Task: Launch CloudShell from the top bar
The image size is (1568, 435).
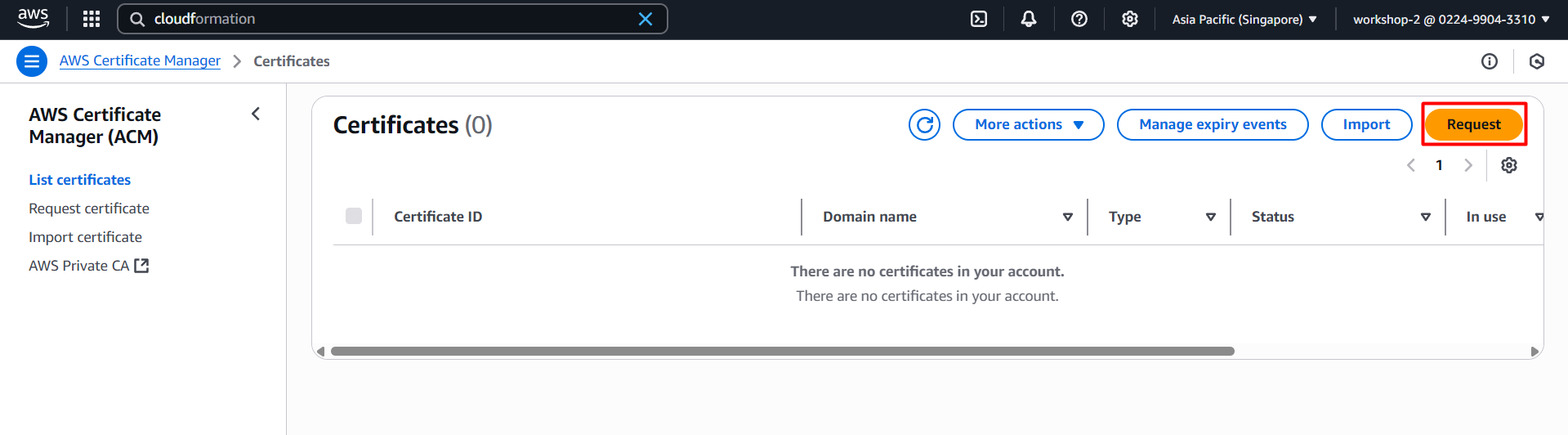Action: click(978, 19)
